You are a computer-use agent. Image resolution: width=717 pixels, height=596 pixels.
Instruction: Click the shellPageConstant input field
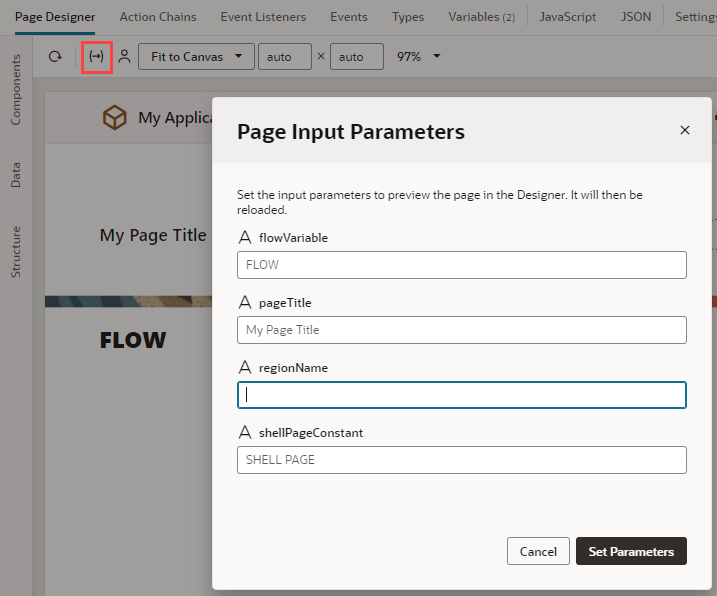pyautogui.click(x=462, y=460)
